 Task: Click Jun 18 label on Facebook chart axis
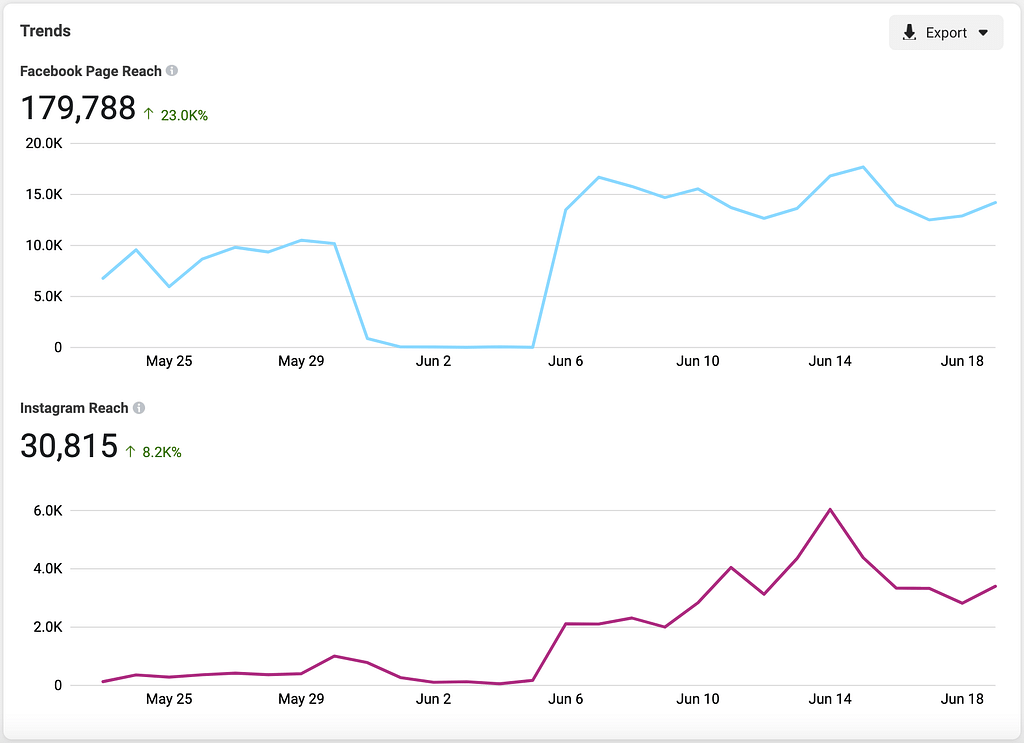(x=962, y=361)
